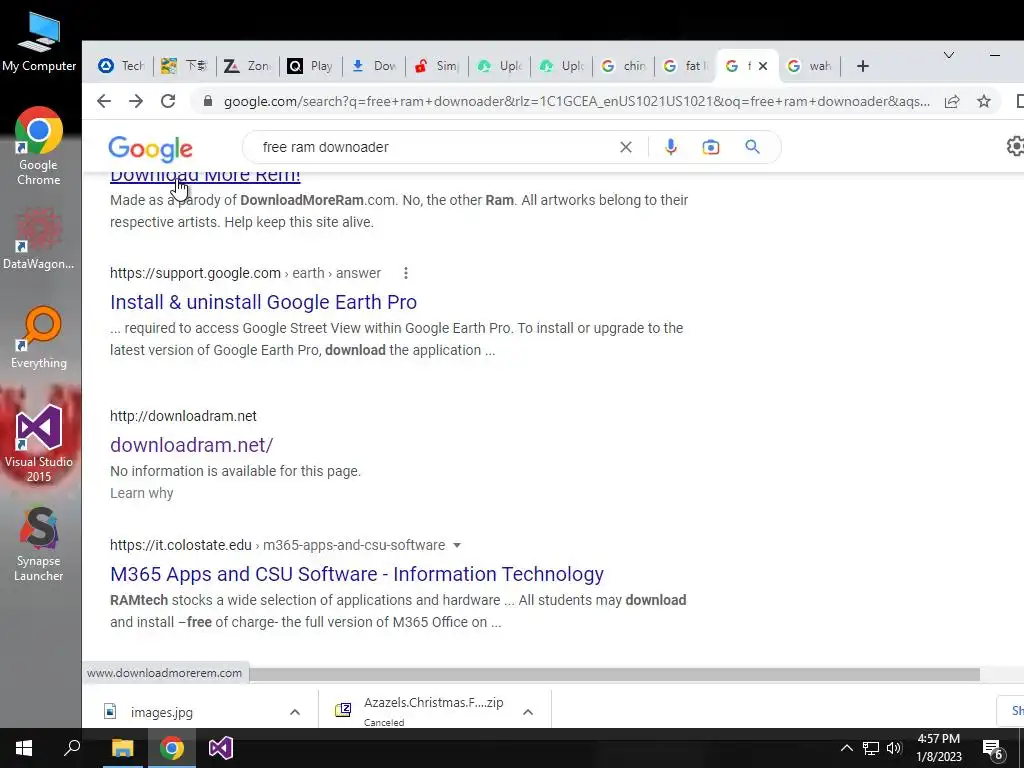Open colostate result options arrow
This screenshot has width=1024, height=768.
[x=456, y=545]
